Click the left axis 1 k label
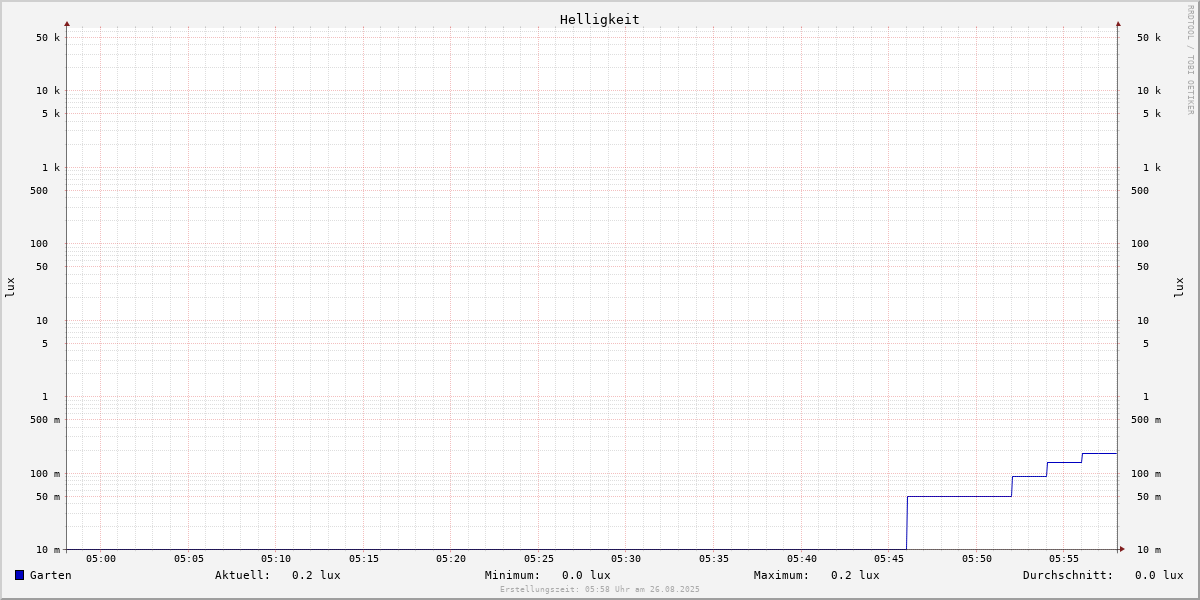1200x600 pixels. [x=51, y=168]
